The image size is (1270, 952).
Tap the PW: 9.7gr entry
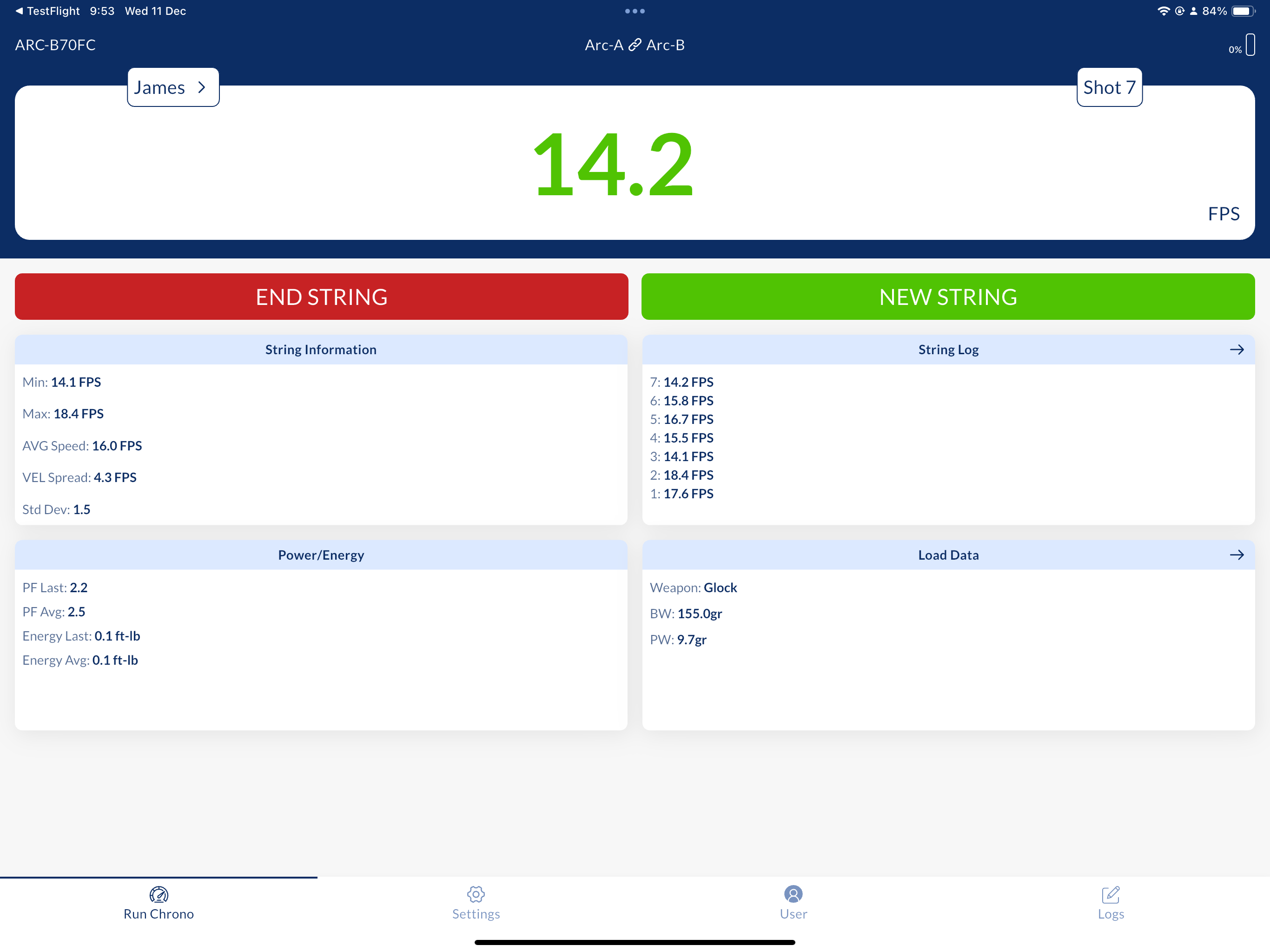678,639
